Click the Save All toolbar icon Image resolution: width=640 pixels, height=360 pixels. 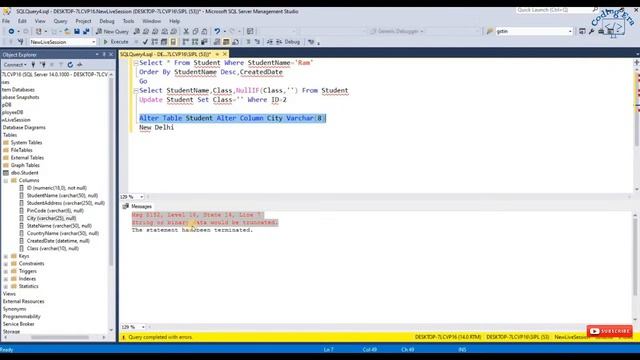[x=86, y=31]
